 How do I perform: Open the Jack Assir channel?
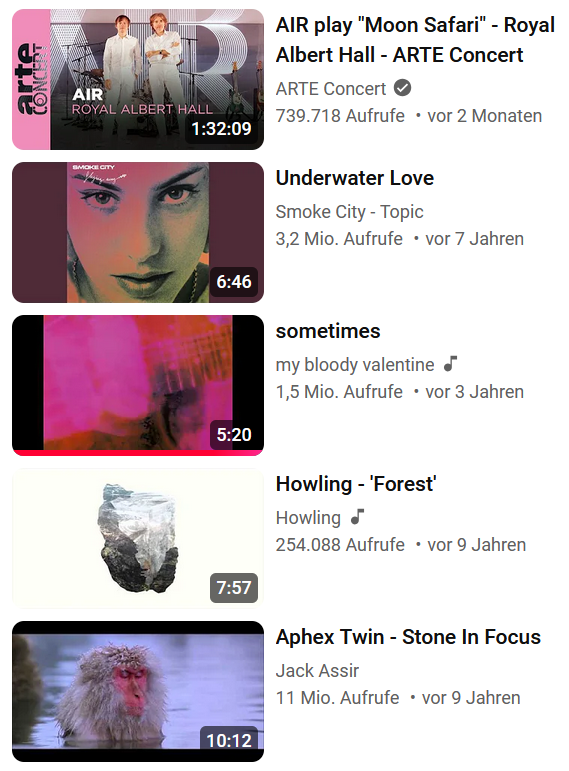317,671
